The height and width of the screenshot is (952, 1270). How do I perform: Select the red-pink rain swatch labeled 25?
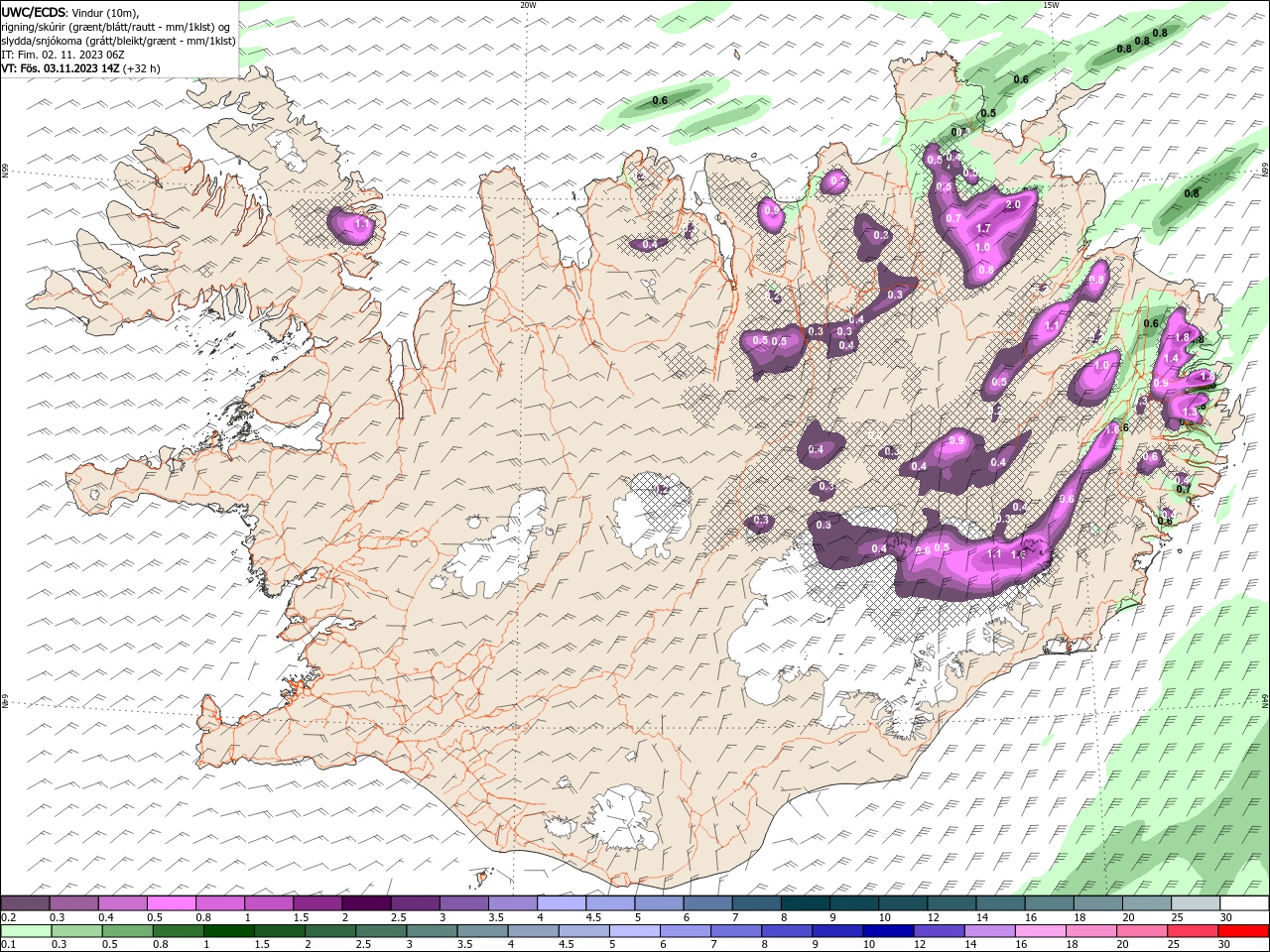click(x=1192, y=931)
